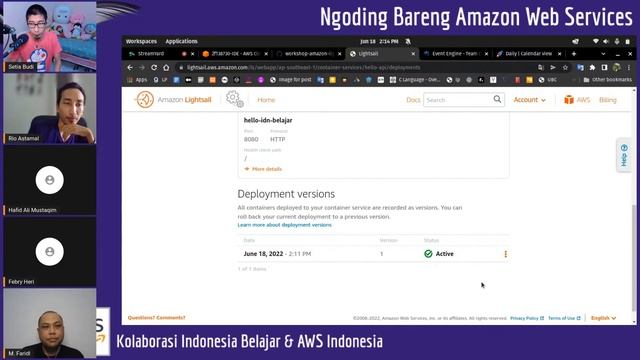Click the send/share arrow icon in the address bar
The width and height of the screenshot is (640, 360).
[x=553, y=67]
